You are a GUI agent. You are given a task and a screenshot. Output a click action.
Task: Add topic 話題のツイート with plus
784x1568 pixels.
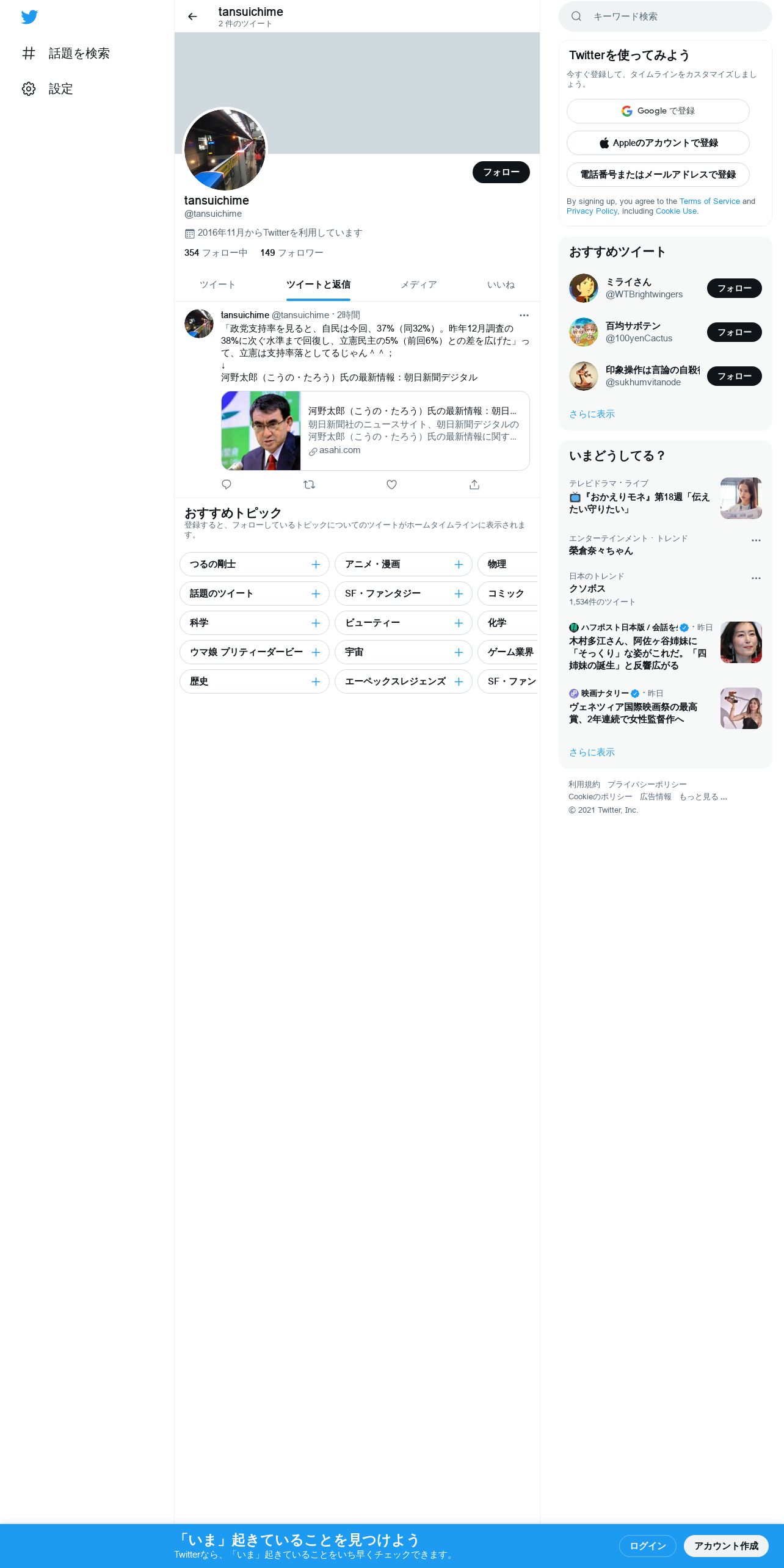(316, 593)
